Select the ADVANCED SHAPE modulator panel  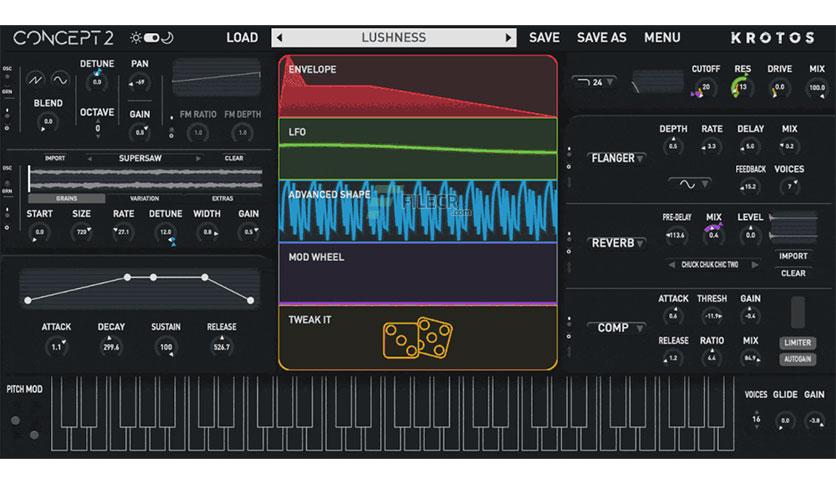click(418, 212)
